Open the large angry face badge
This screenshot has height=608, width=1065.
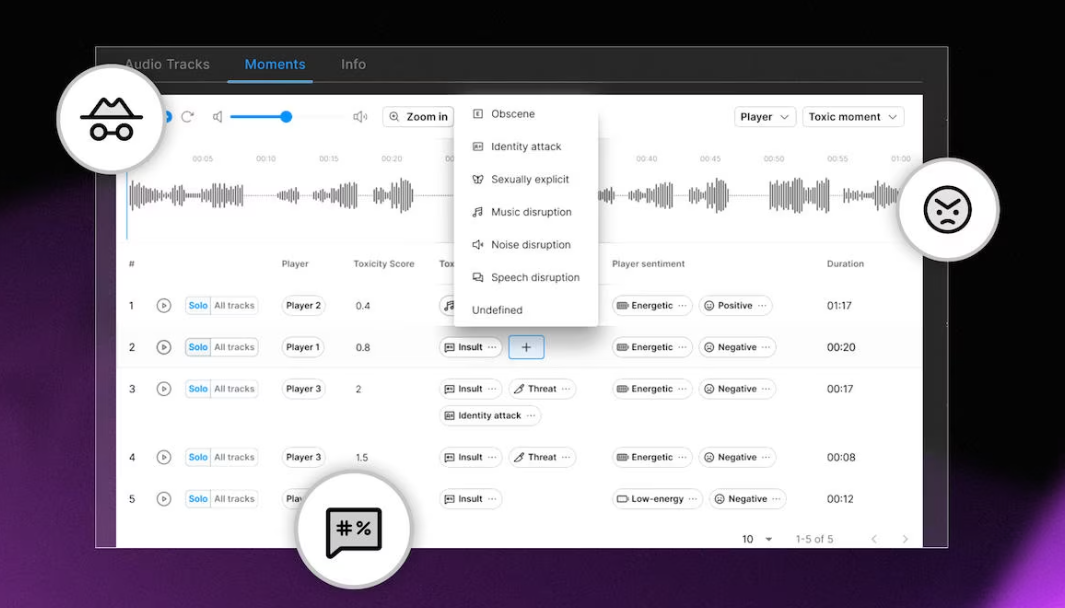[947, 210]
